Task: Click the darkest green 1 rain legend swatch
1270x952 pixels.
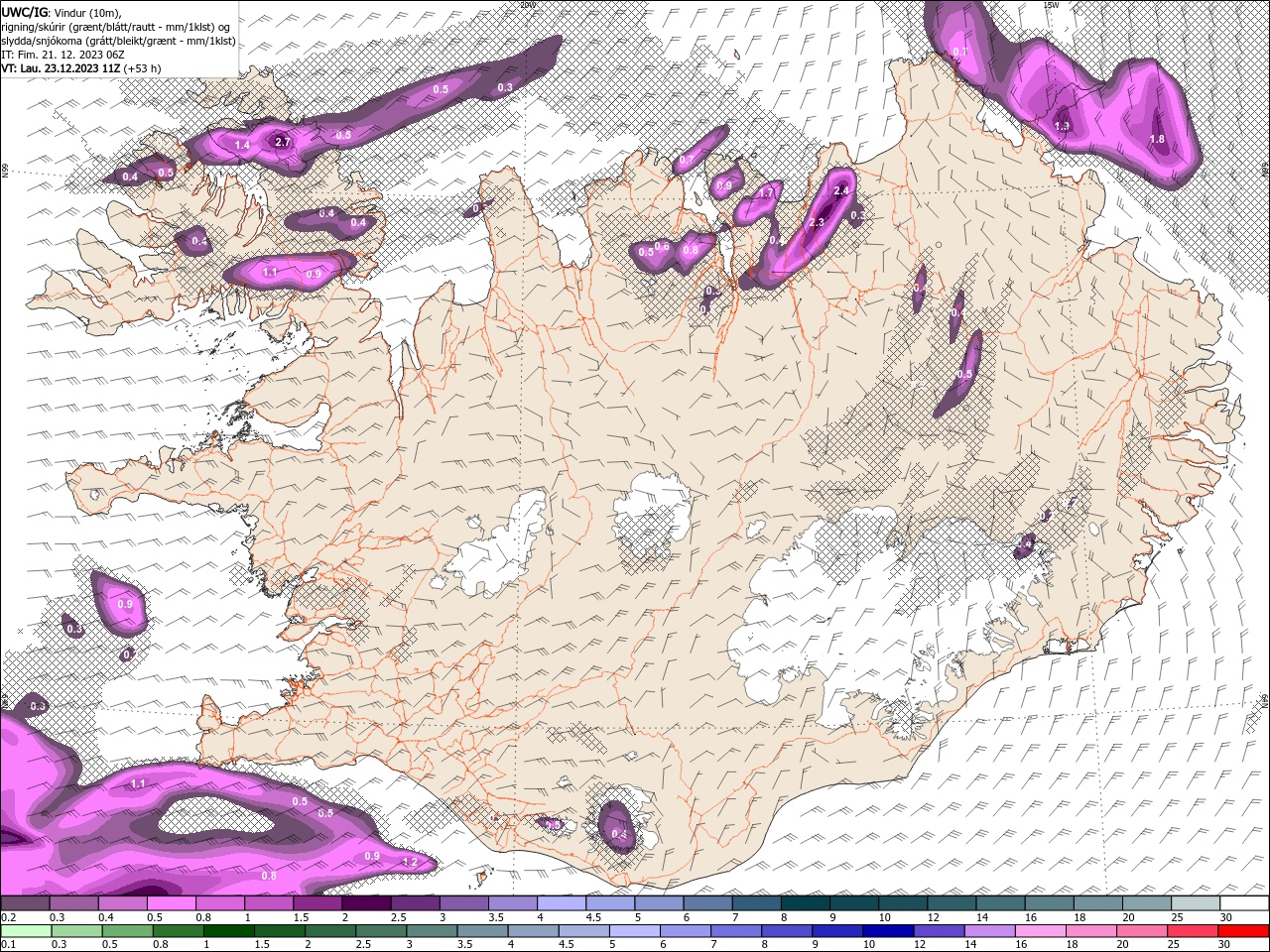Action: tap(228, 931)
